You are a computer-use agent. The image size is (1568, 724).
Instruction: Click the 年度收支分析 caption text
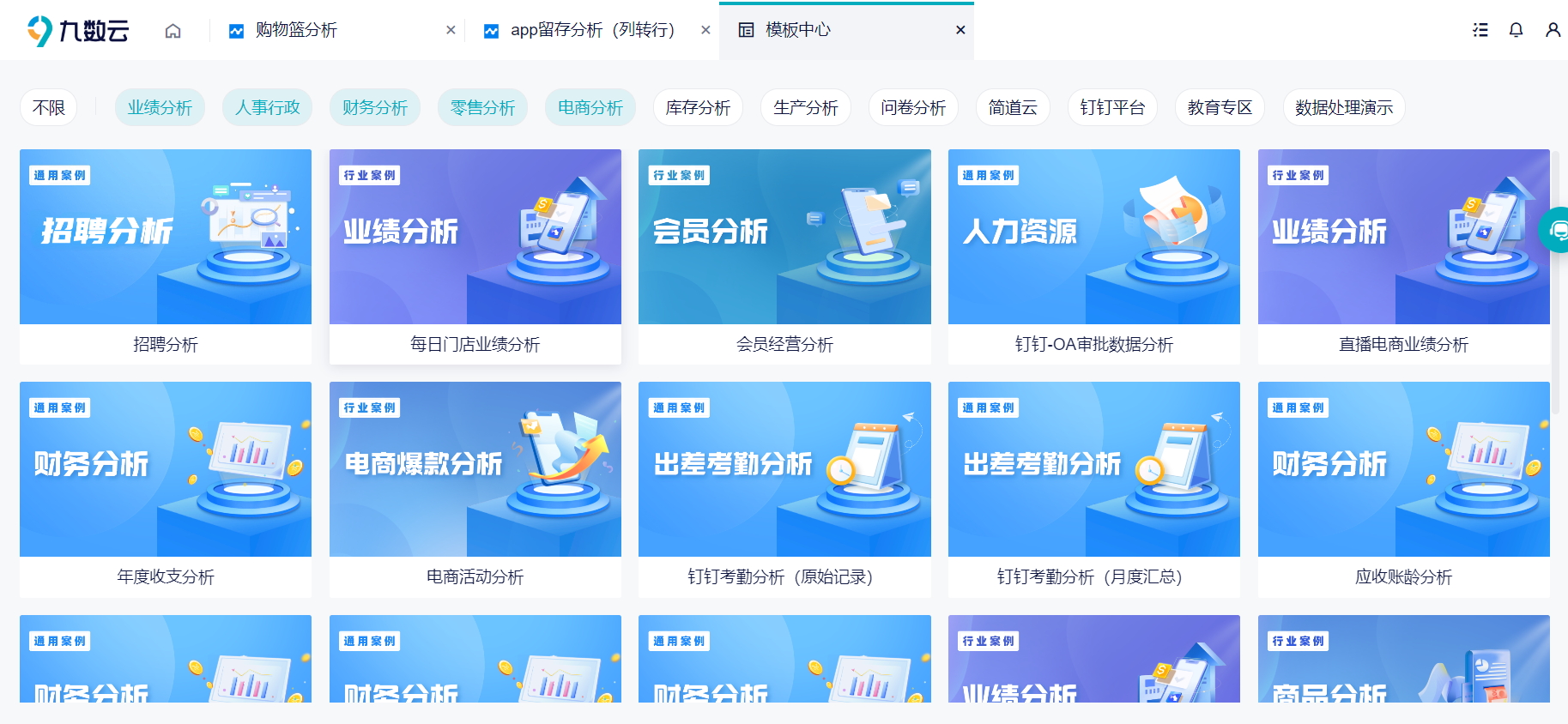166,577
